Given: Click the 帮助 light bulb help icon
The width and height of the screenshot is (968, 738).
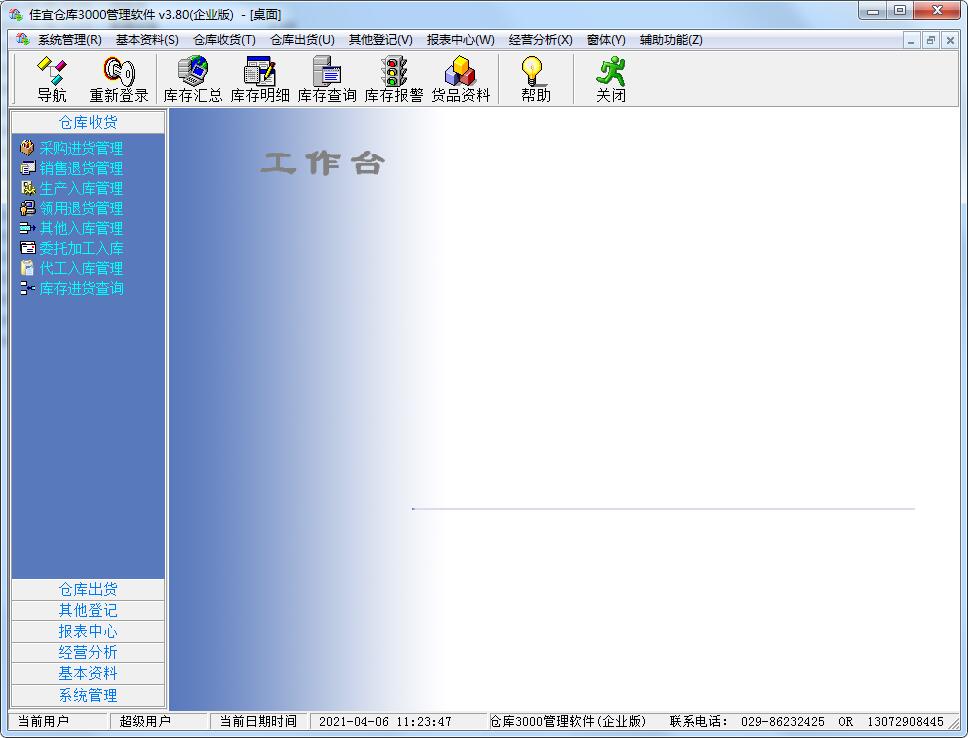Looking at the screenshot, I should [532, 71].
